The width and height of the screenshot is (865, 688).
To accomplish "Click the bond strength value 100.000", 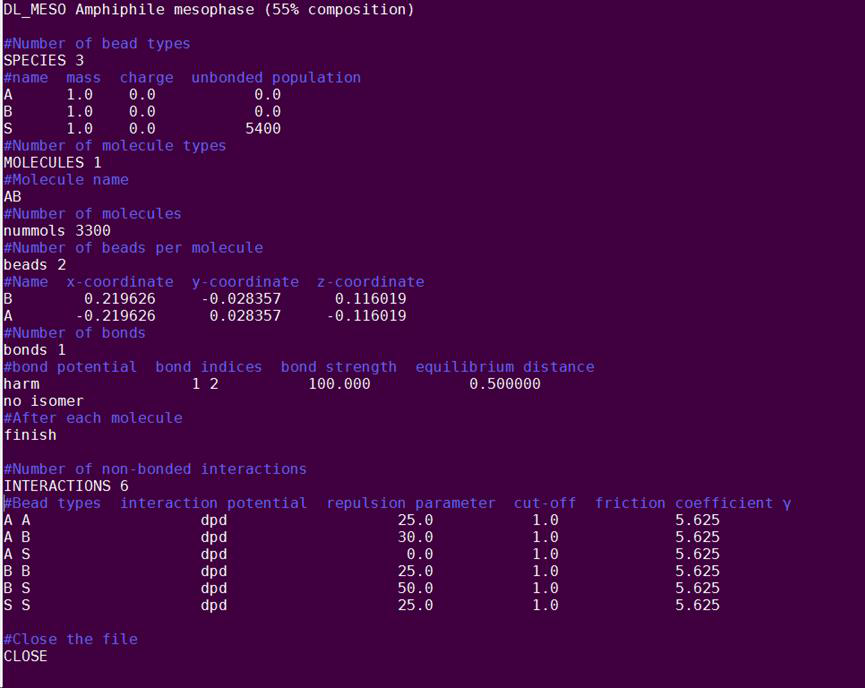I will 339,384.
